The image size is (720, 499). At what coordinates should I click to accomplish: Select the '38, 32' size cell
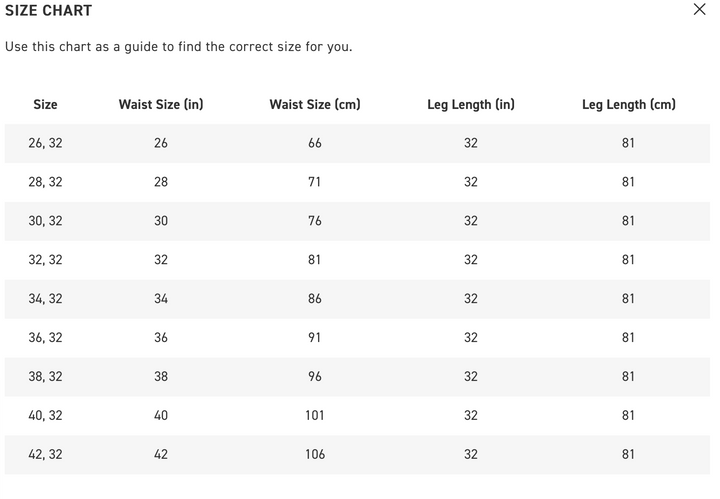pyautogui.click(x=45, y=377)
